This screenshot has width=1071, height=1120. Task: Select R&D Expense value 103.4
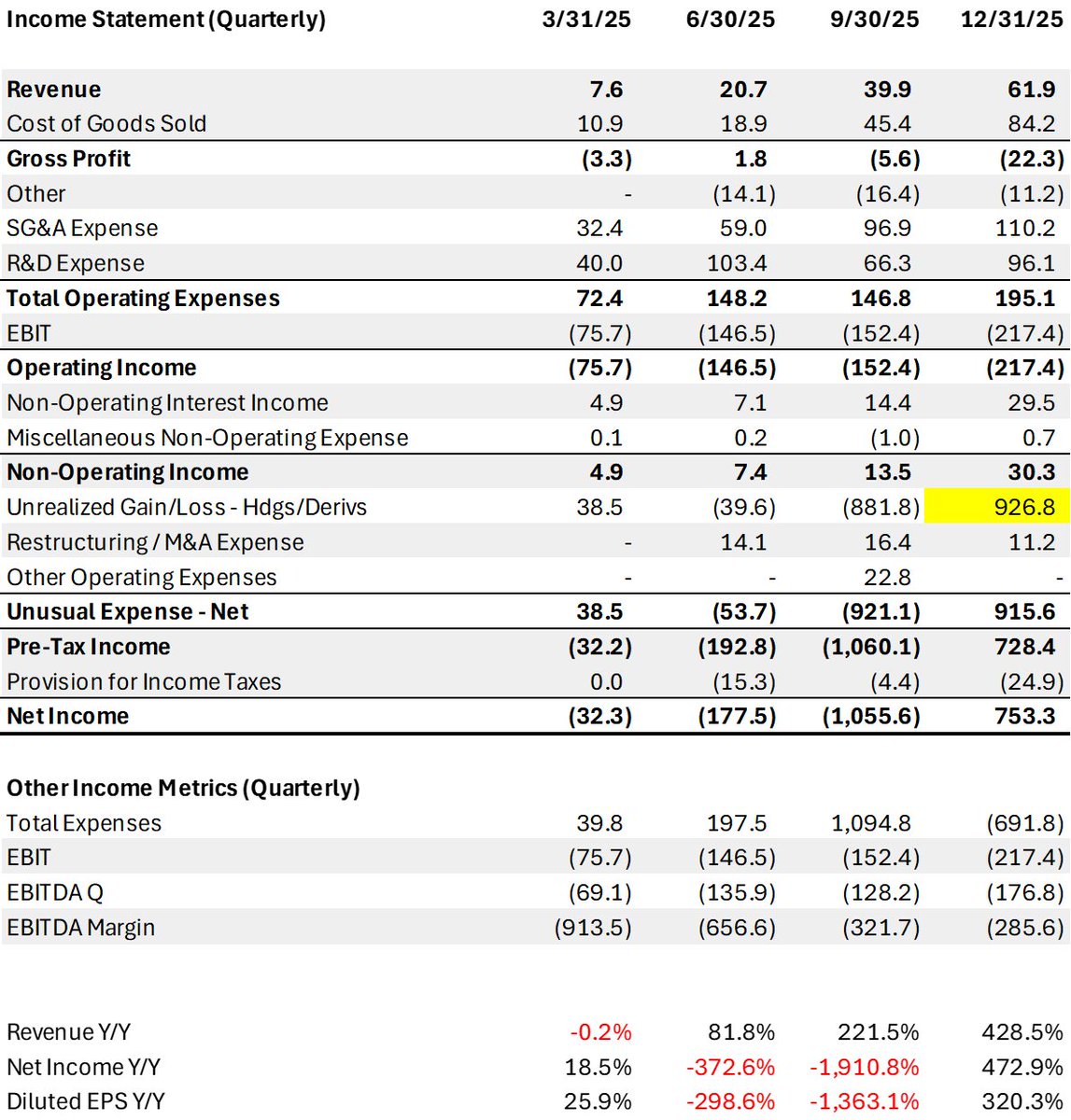[x=737, y=263]
